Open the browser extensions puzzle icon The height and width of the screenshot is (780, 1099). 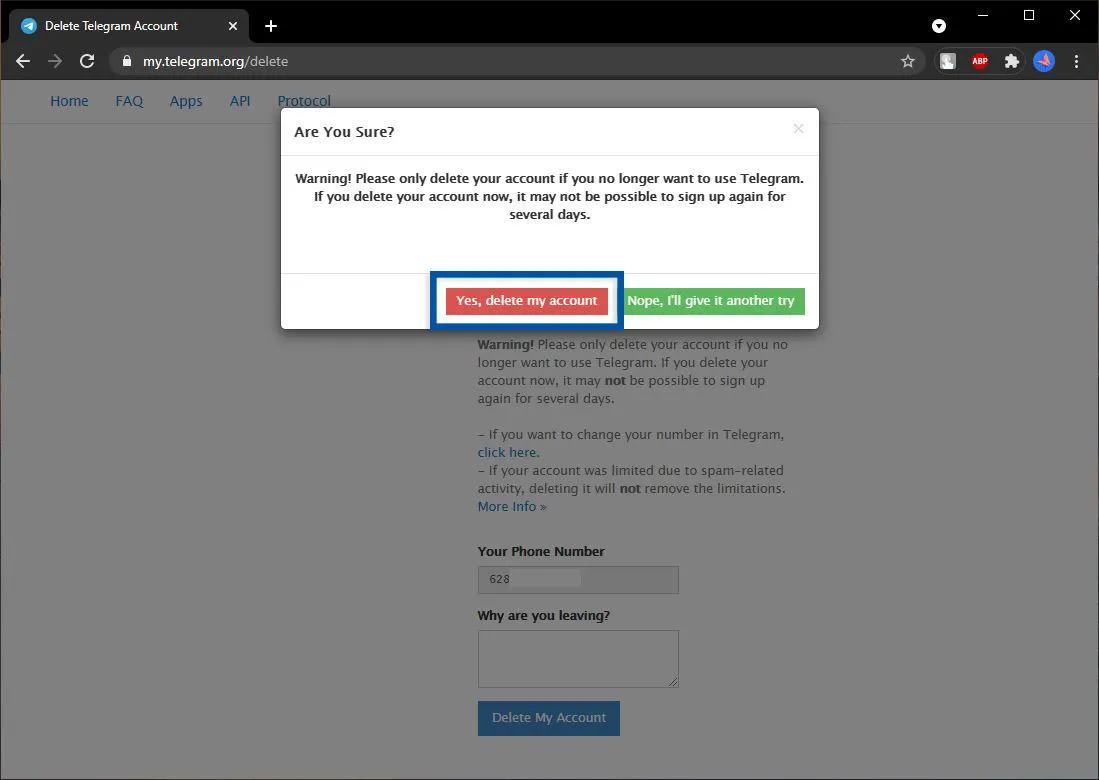1011,61
